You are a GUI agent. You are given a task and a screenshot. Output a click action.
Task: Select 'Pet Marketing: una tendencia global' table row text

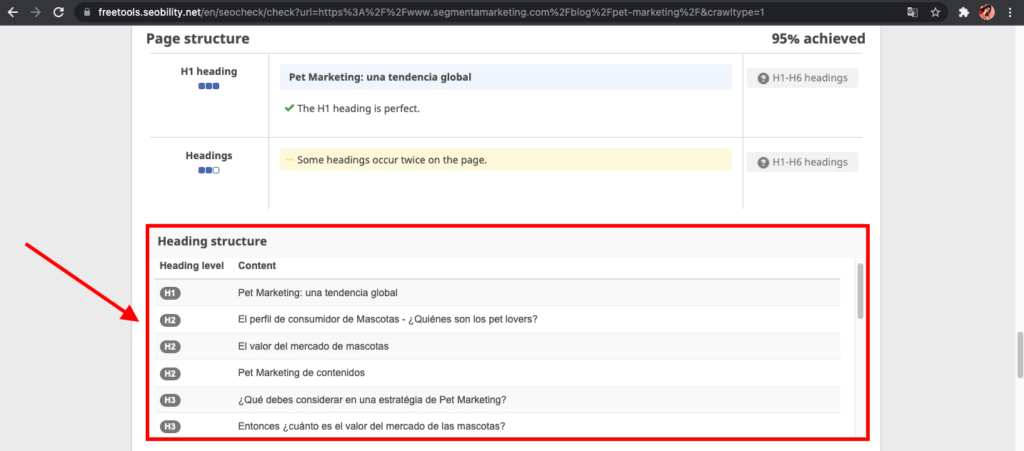coord(317,293)
